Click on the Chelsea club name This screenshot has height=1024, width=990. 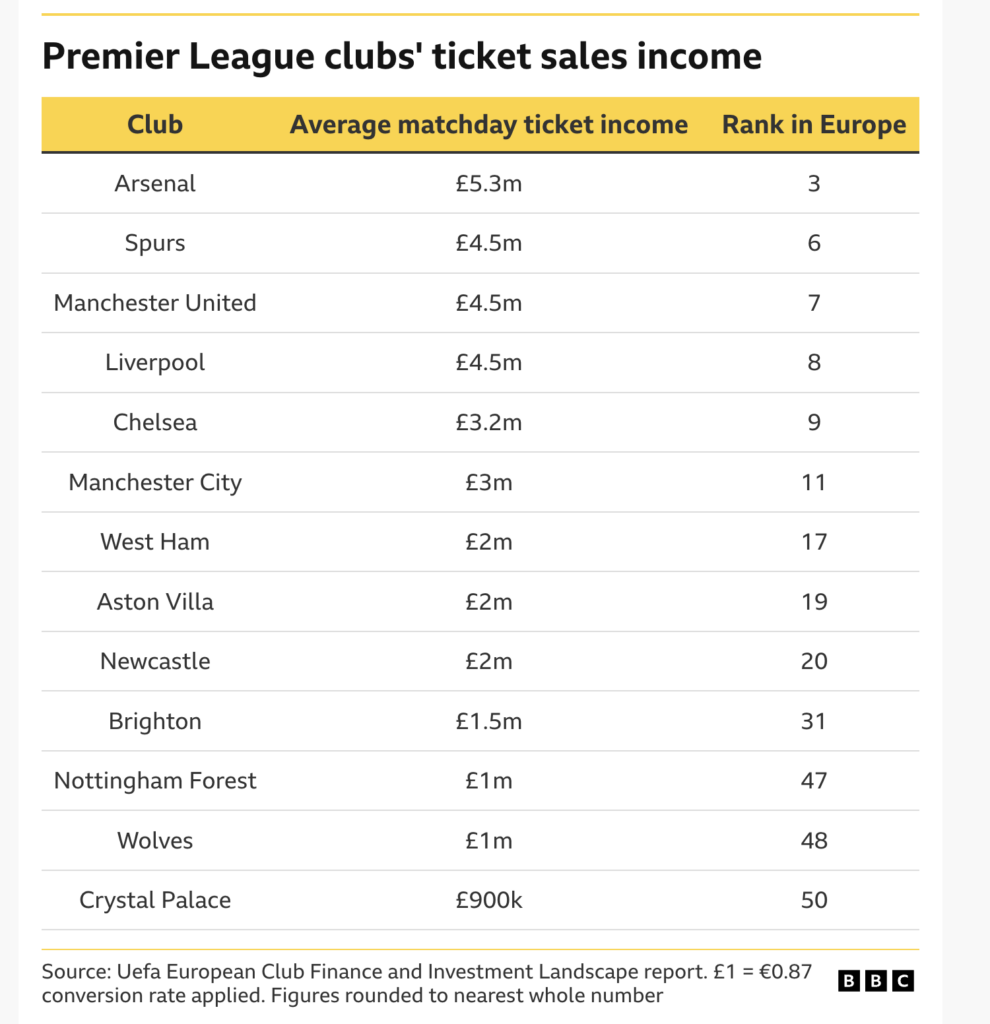click(x=155, y=422)
